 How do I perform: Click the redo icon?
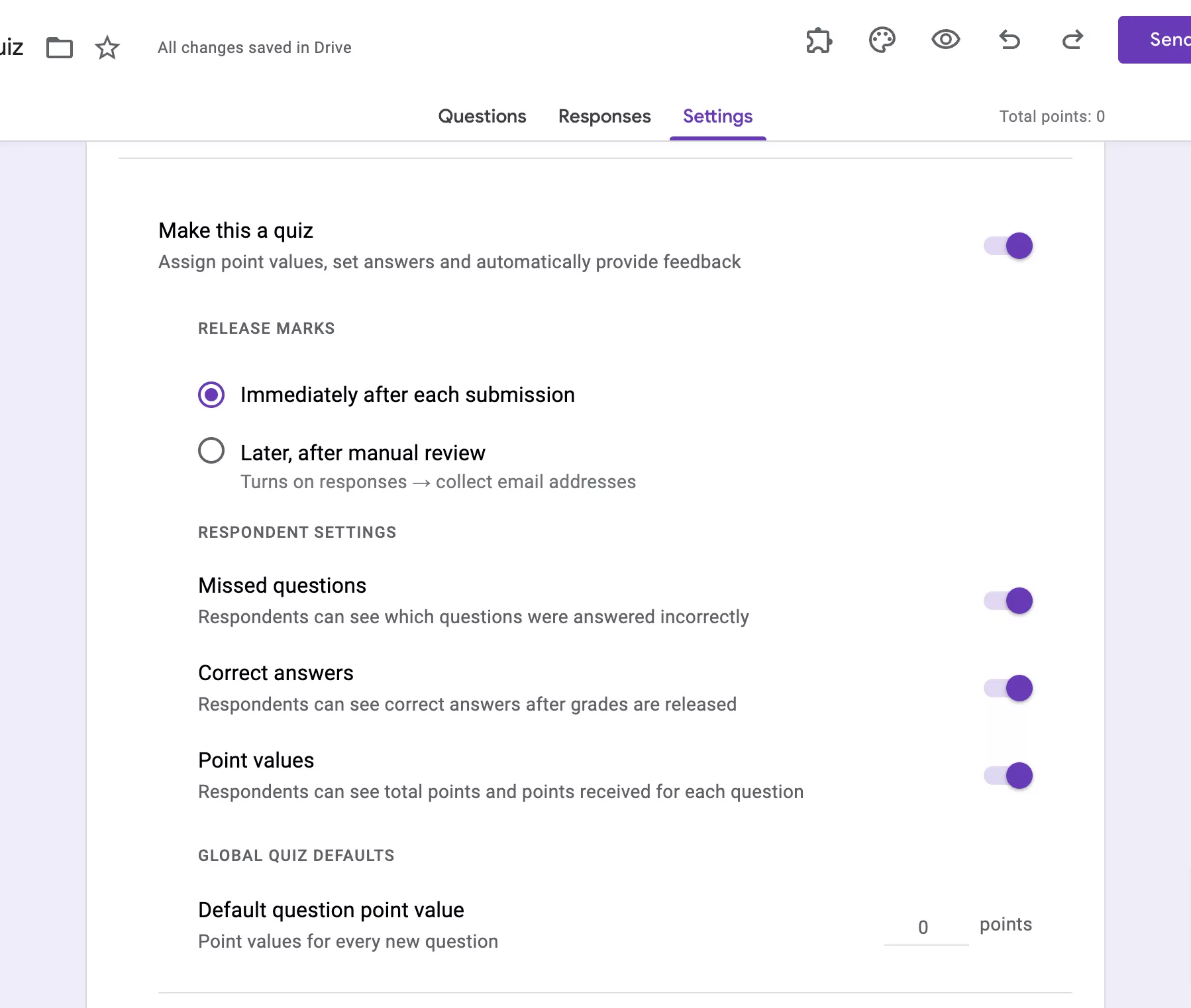pyautogui.click(x=1073, y=40)
